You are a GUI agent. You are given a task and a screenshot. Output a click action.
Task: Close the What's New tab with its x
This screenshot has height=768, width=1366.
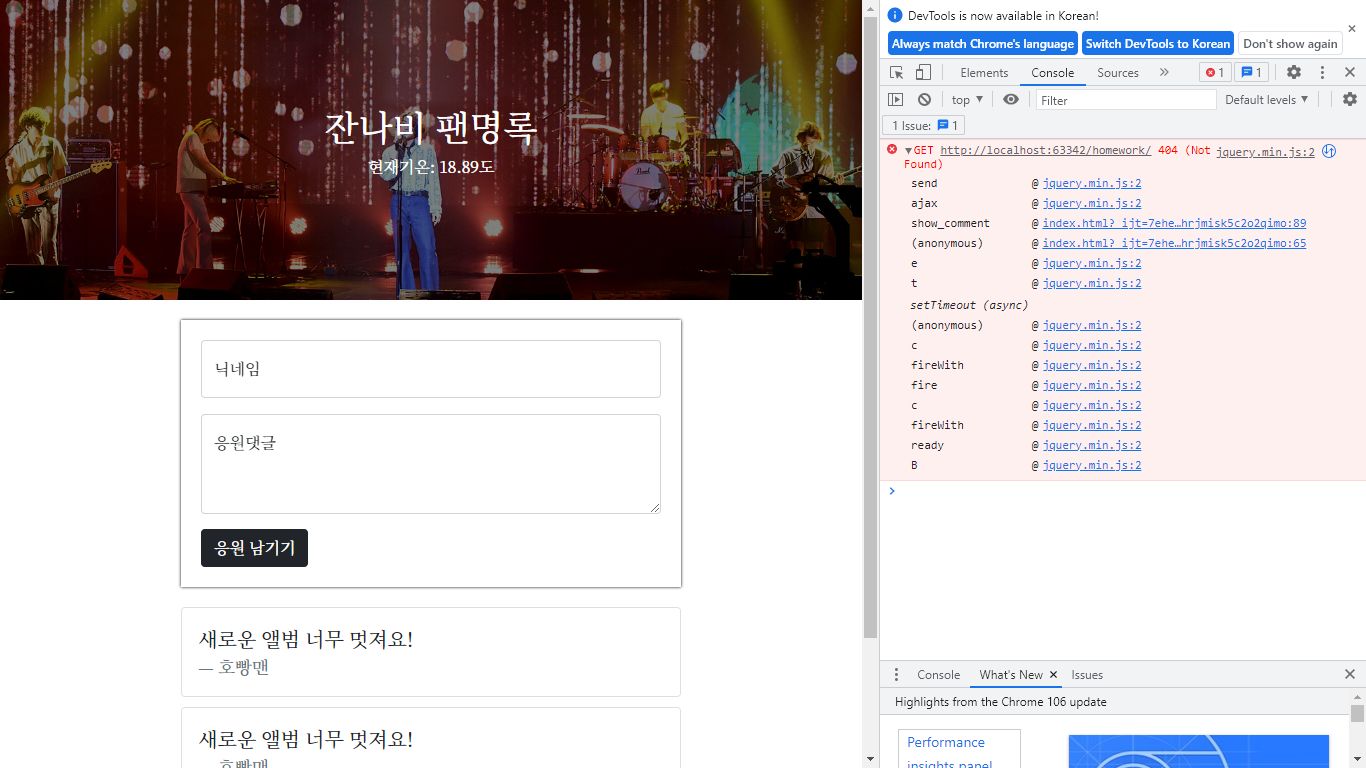1053,675
